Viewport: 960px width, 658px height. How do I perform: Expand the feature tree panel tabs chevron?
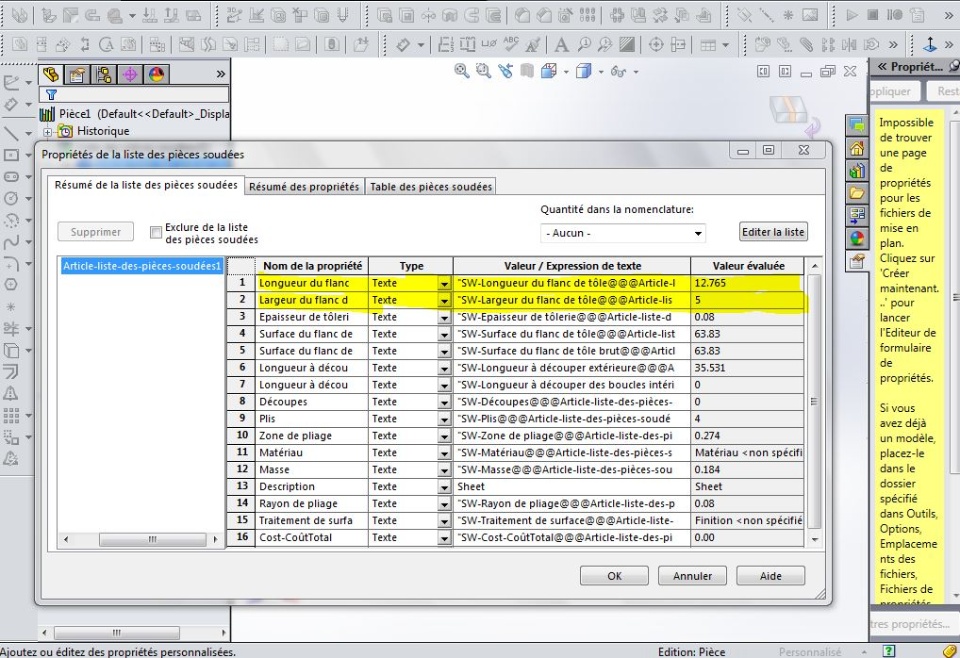tap(221, 74)
